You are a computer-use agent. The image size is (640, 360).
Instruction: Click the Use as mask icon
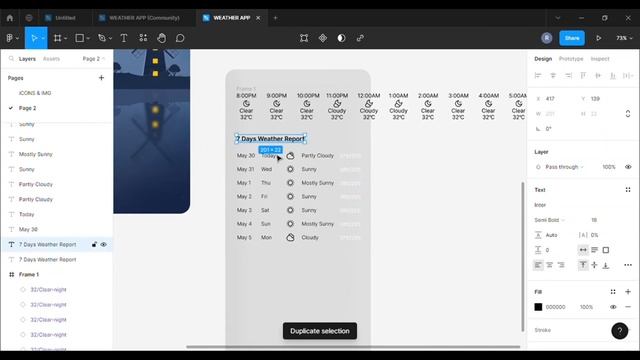click(342, 38)
